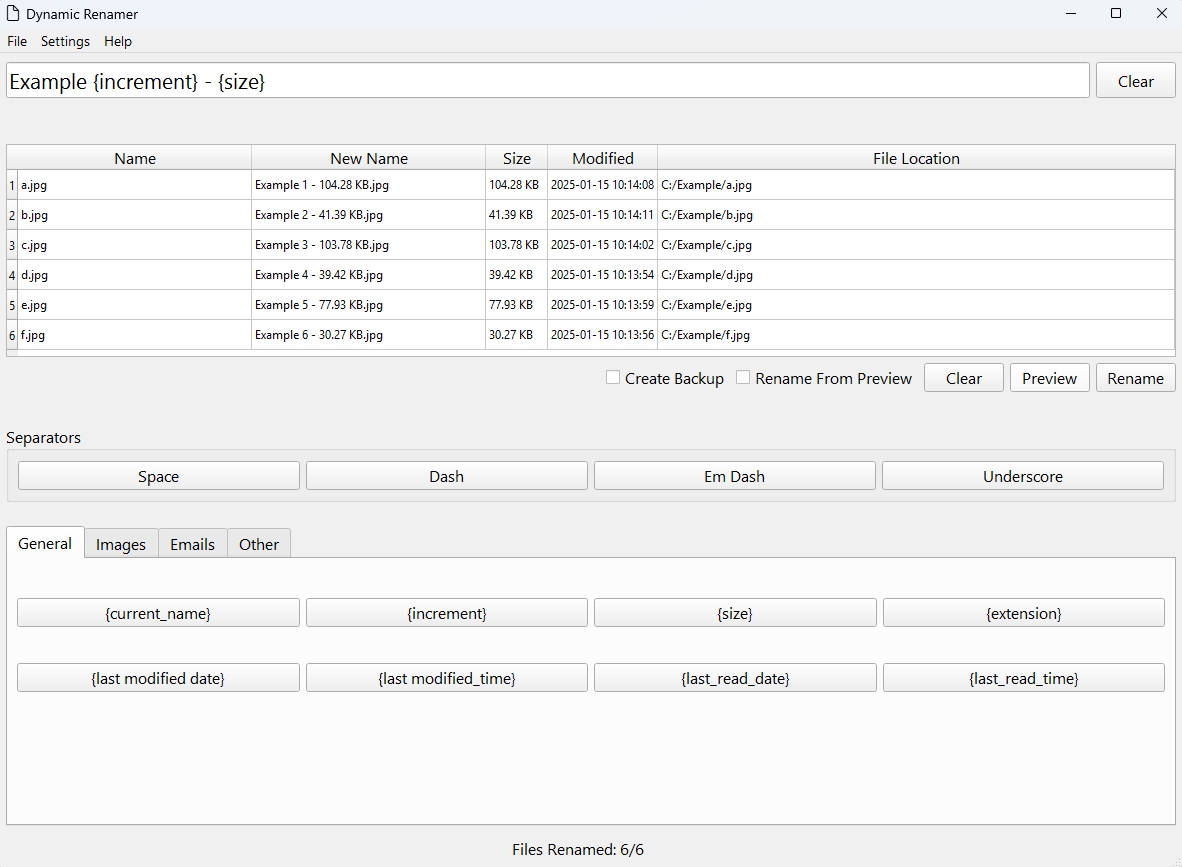The image size is (1182, 867).
Task: Click the New Name column header
Action: pyautogui.click(x=369, y=158)
